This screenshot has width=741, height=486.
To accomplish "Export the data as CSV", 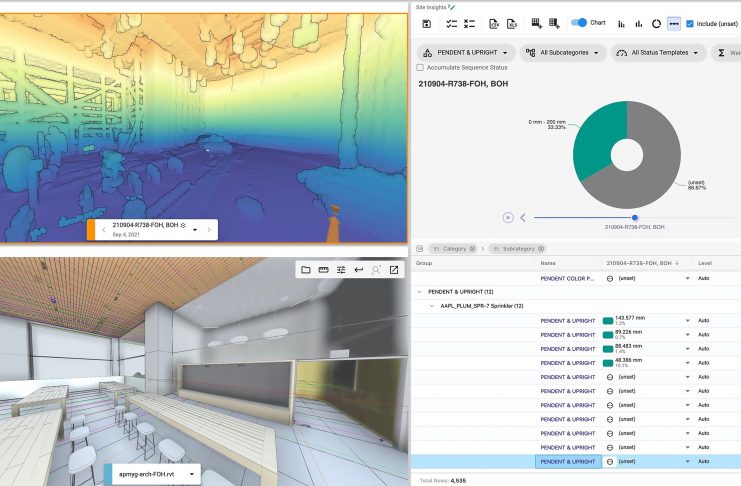I will point(493,23).
